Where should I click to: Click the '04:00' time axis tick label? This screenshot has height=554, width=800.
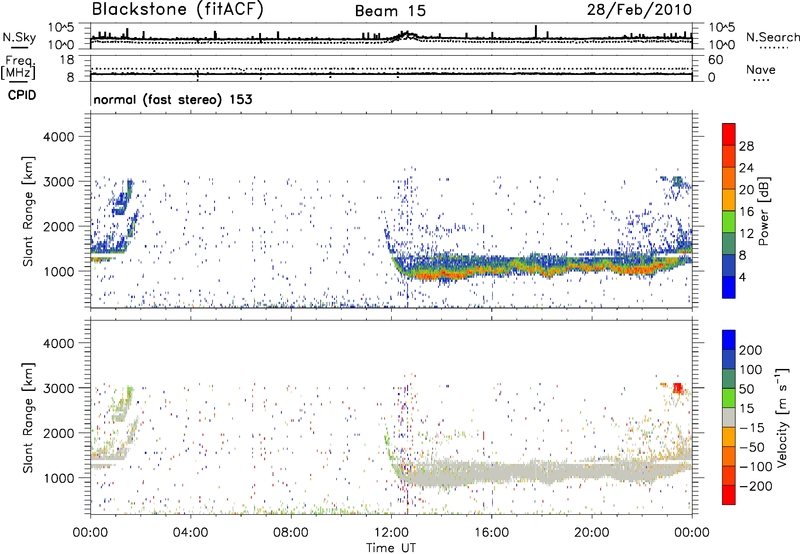point(191,533)
